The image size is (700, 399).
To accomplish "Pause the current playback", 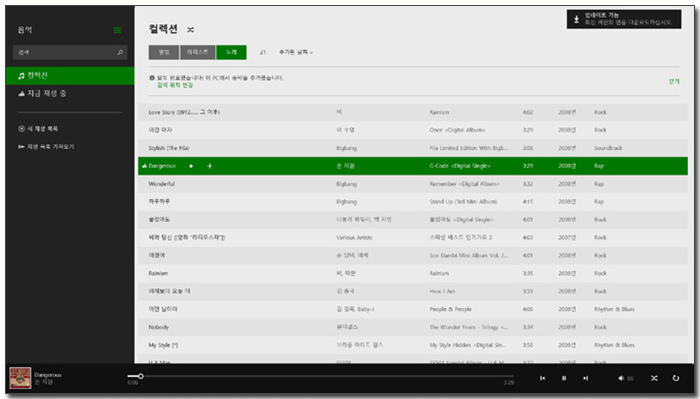I will 564,378.
